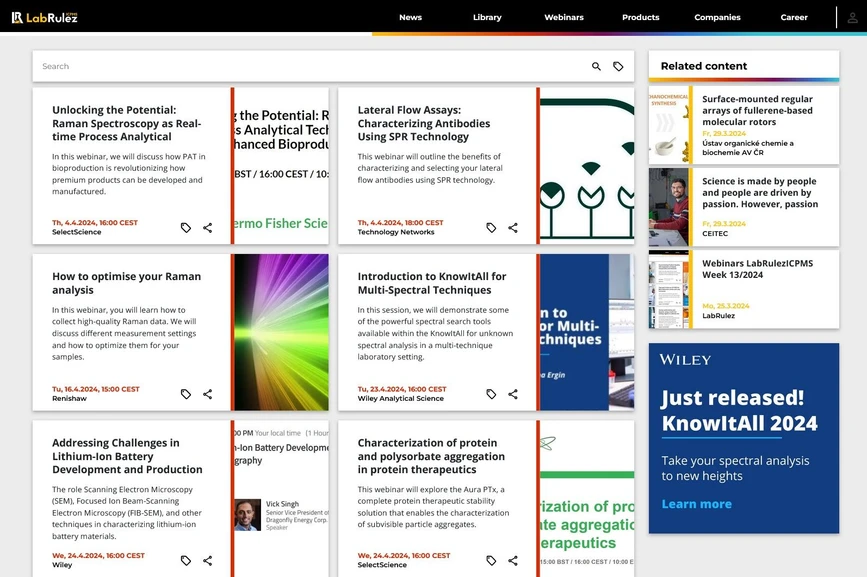
Task: Click 'Ústav organické chemie a biochemie AV ČR' label
Action: click(x=748, y=148)
